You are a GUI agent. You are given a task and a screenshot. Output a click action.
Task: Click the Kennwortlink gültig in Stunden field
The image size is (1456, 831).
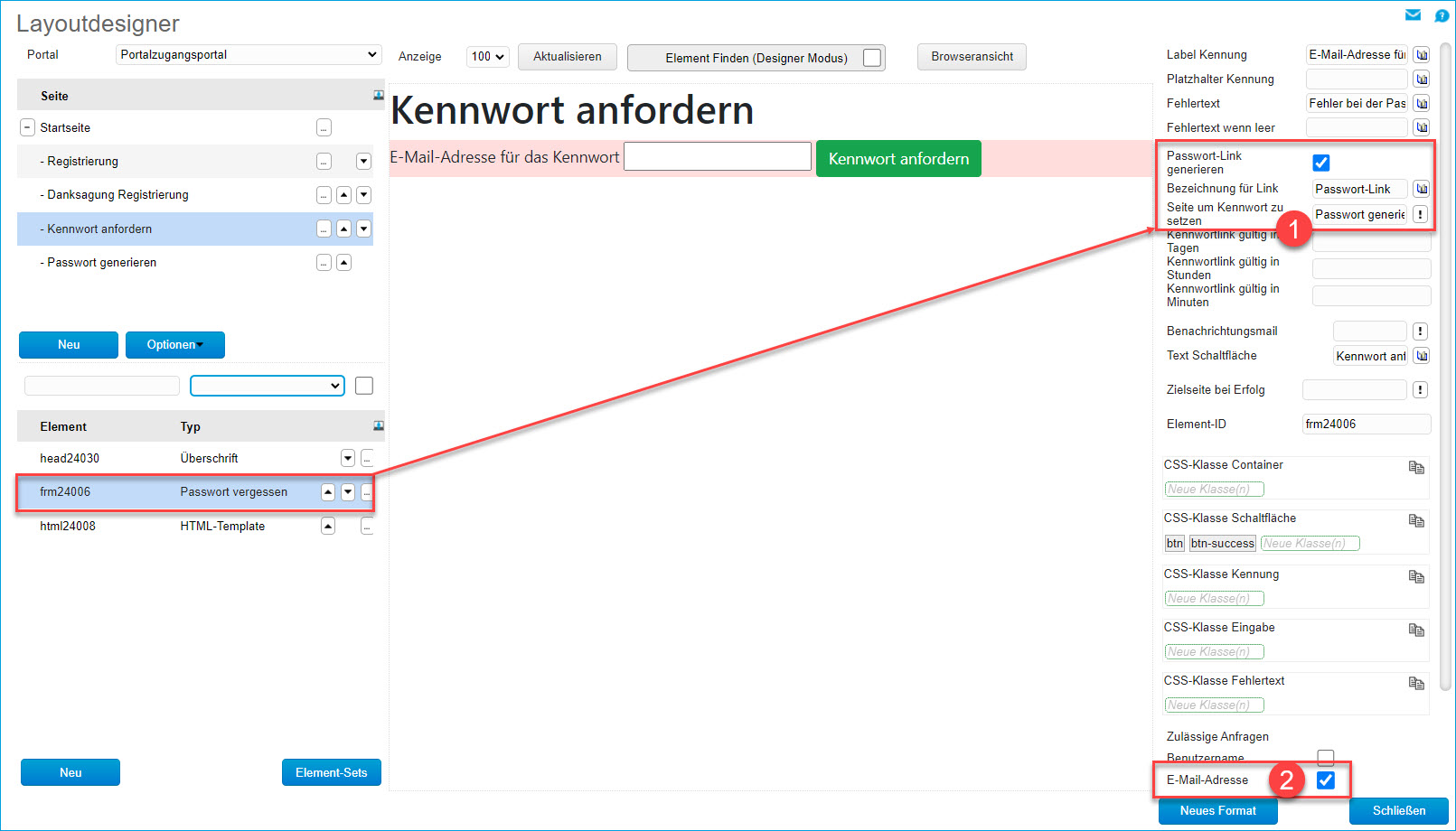pyautogui.click(x=1372, y=268)
